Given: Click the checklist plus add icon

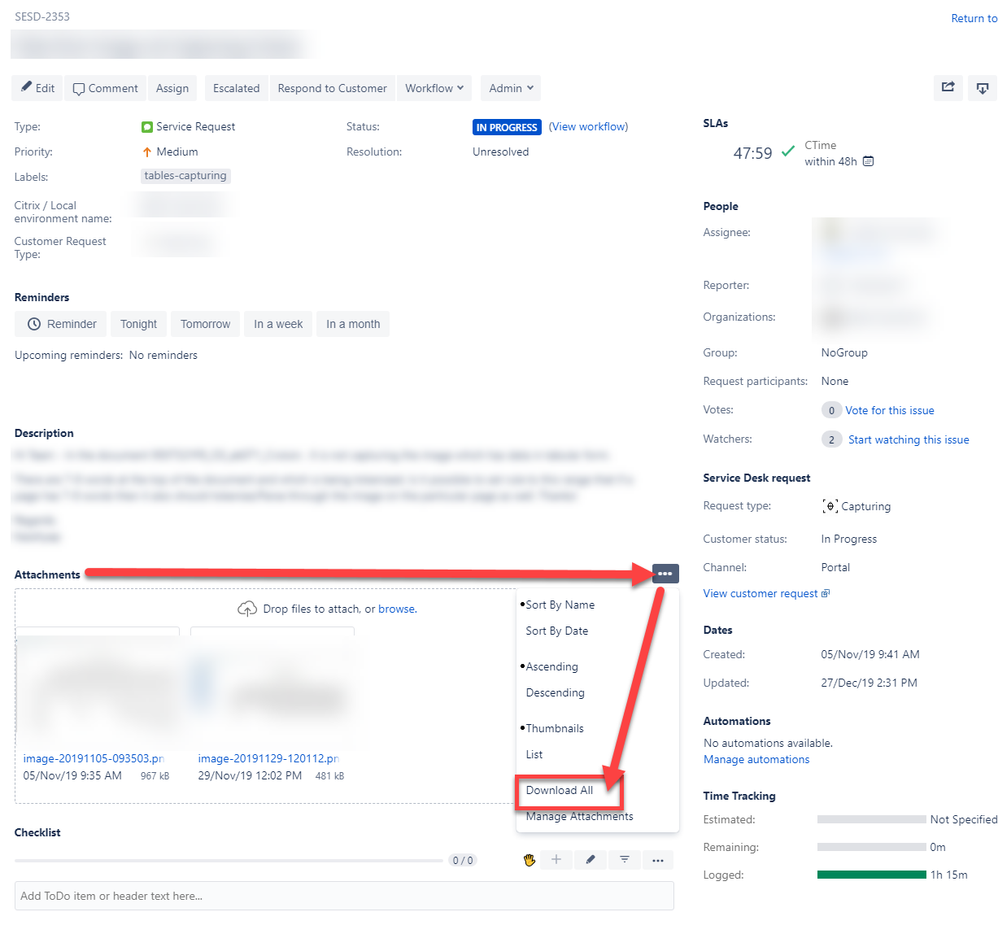Looking at the screenshot, I should 556,860.
